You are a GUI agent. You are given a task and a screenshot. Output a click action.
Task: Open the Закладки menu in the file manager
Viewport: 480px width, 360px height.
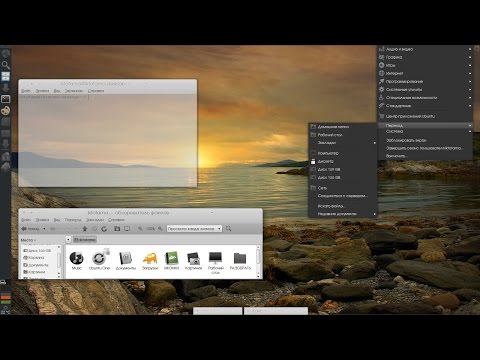(x=95, y=220)
